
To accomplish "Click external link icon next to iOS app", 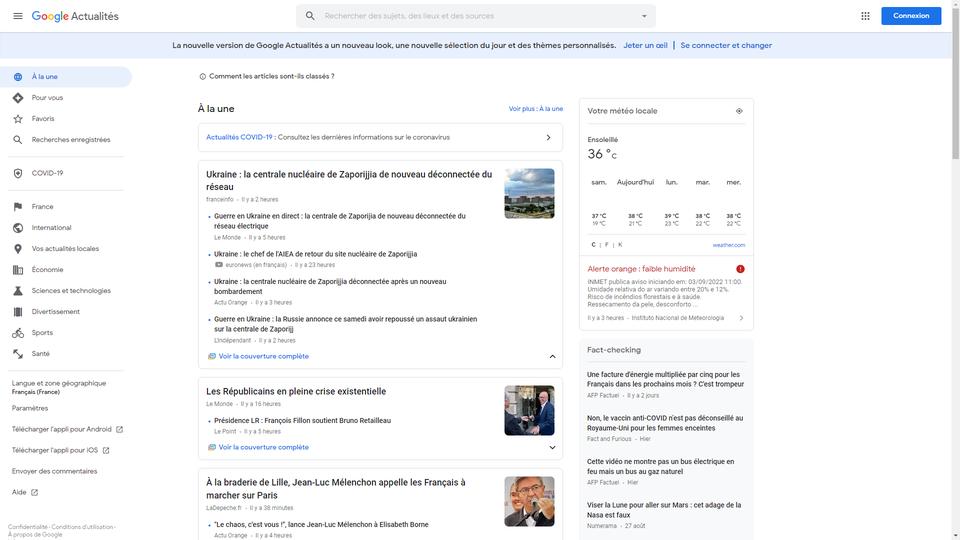I will (106, 451).
